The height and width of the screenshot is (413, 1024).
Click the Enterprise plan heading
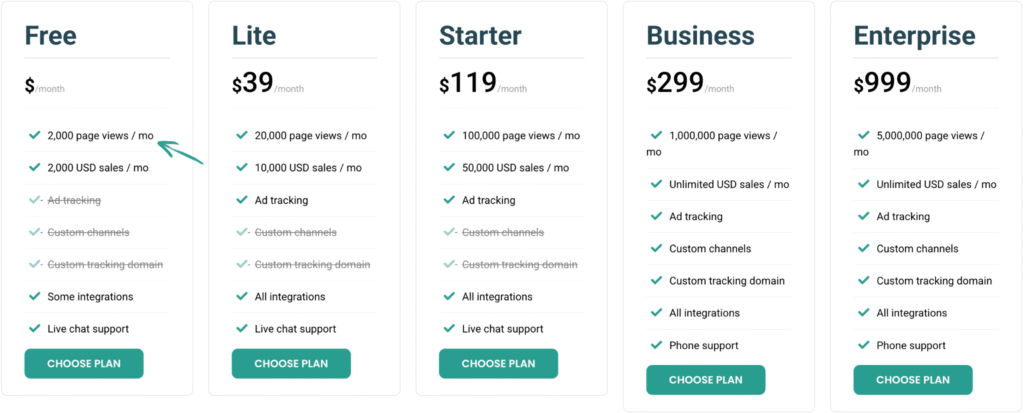pos(914,36)
